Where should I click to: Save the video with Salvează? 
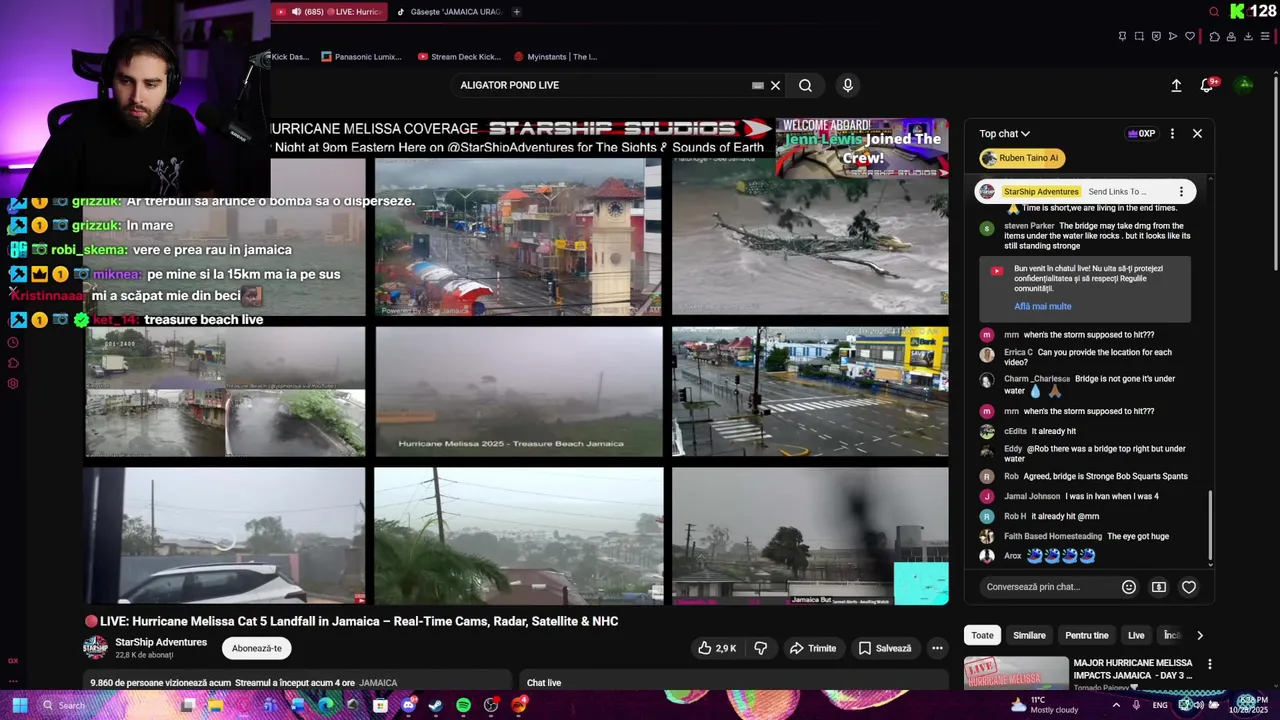click(885, 648)
